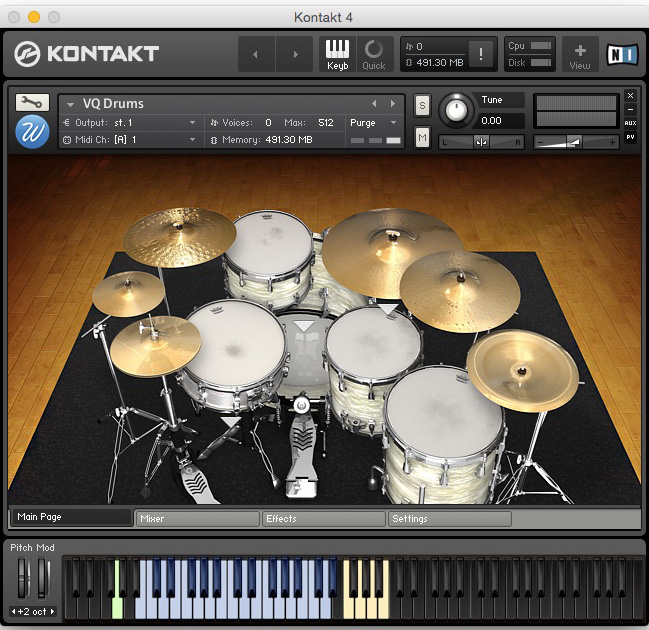Click the NI Native Instruments logo
Screen dimensions: 649x630
pos(622,54)
